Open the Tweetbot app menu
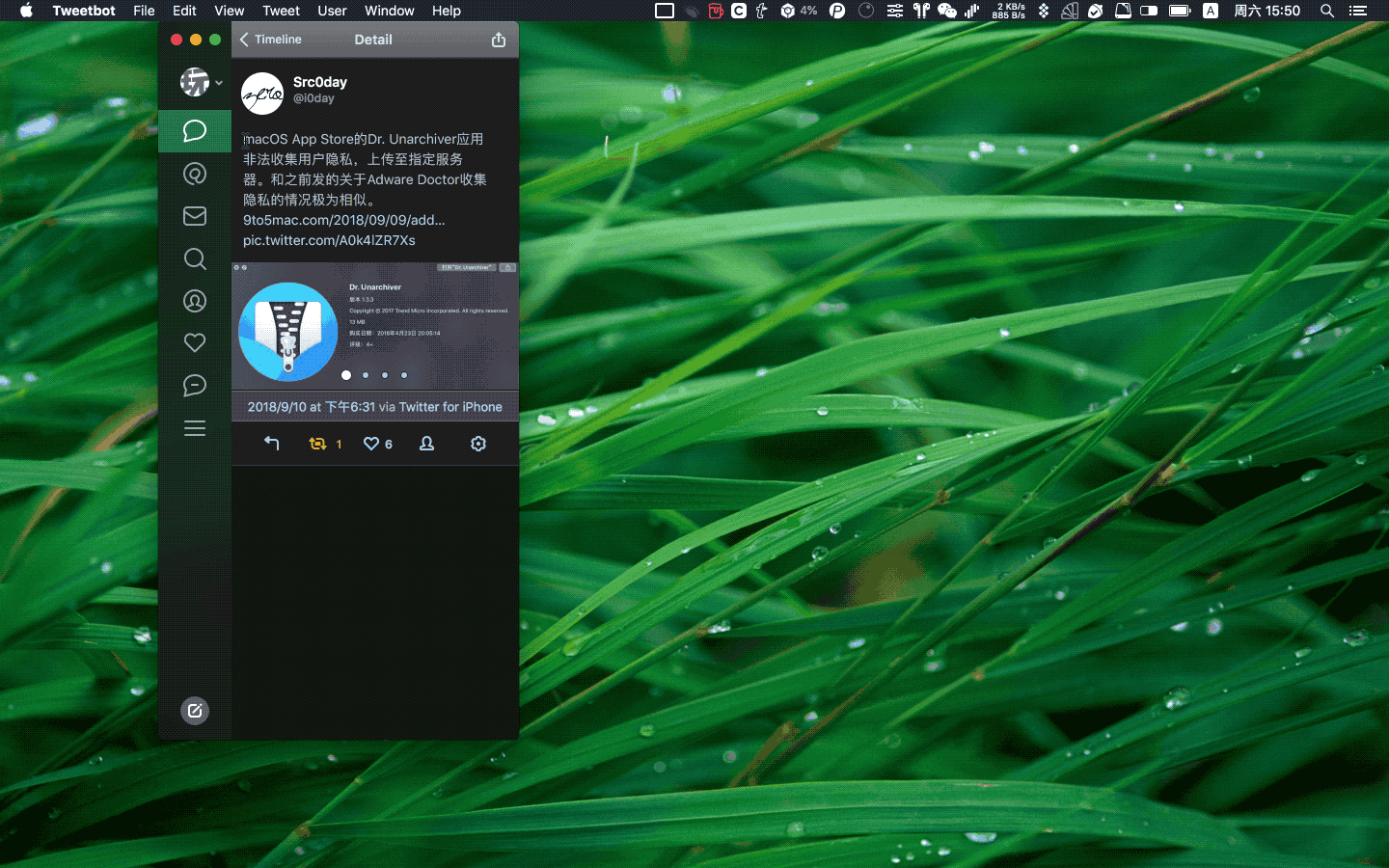This screenshot has width=1389, height=868. tap(84, 11)
